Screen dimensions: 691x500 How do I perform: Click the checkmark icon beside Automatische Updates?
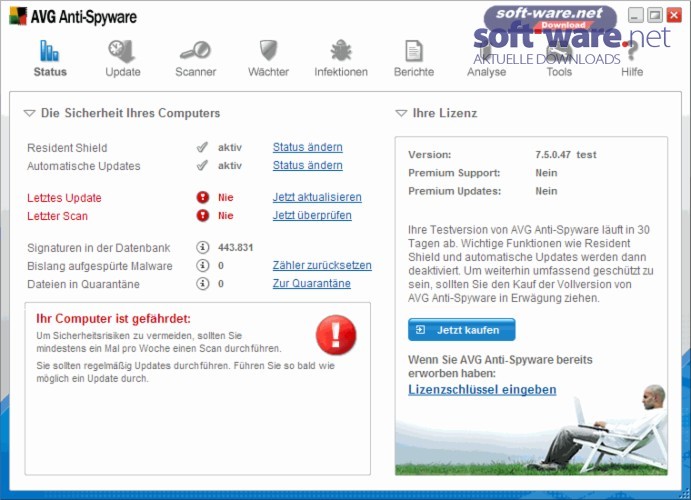coord(202,166)
